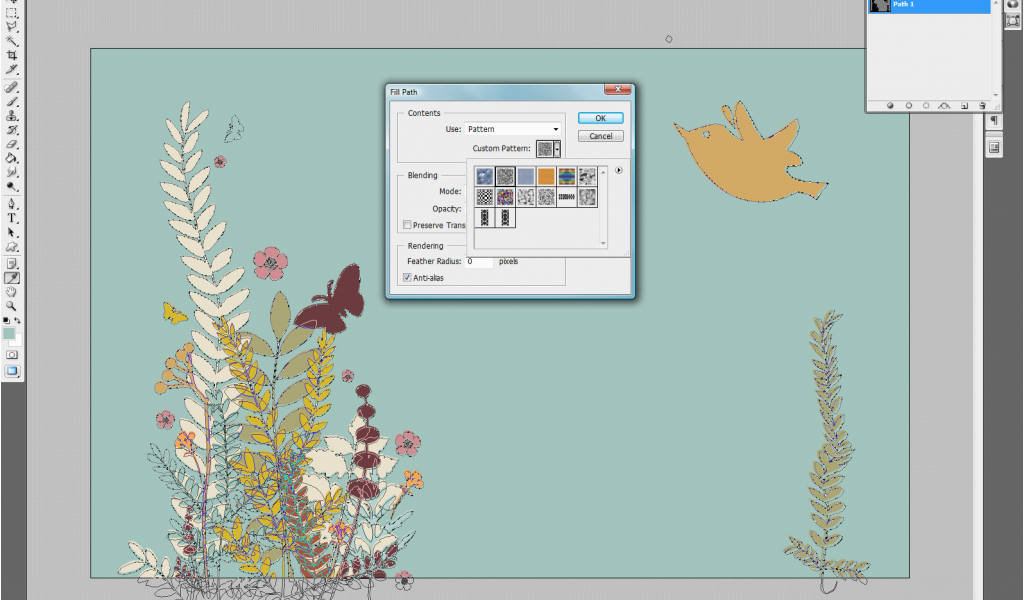Open the Use dropdown set to Pattern
1024x600 pixels.
[x=514, y=129]
